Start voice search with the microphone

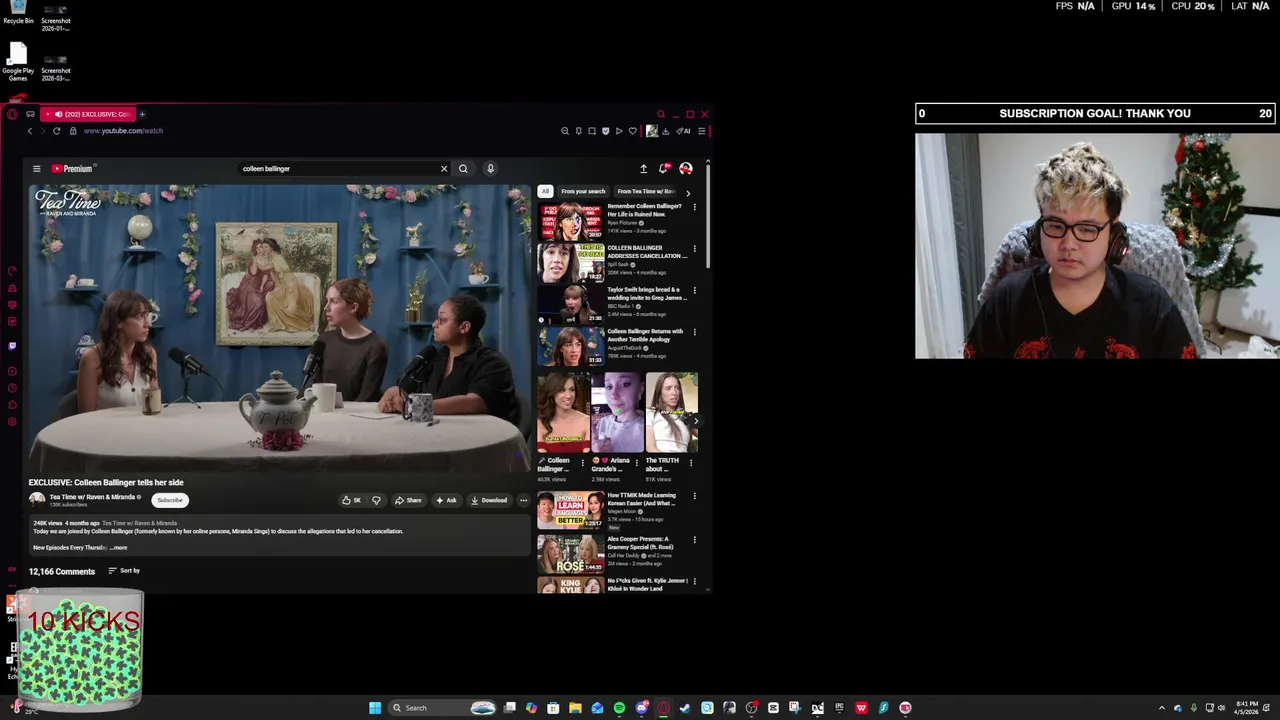tap(490, 169)
